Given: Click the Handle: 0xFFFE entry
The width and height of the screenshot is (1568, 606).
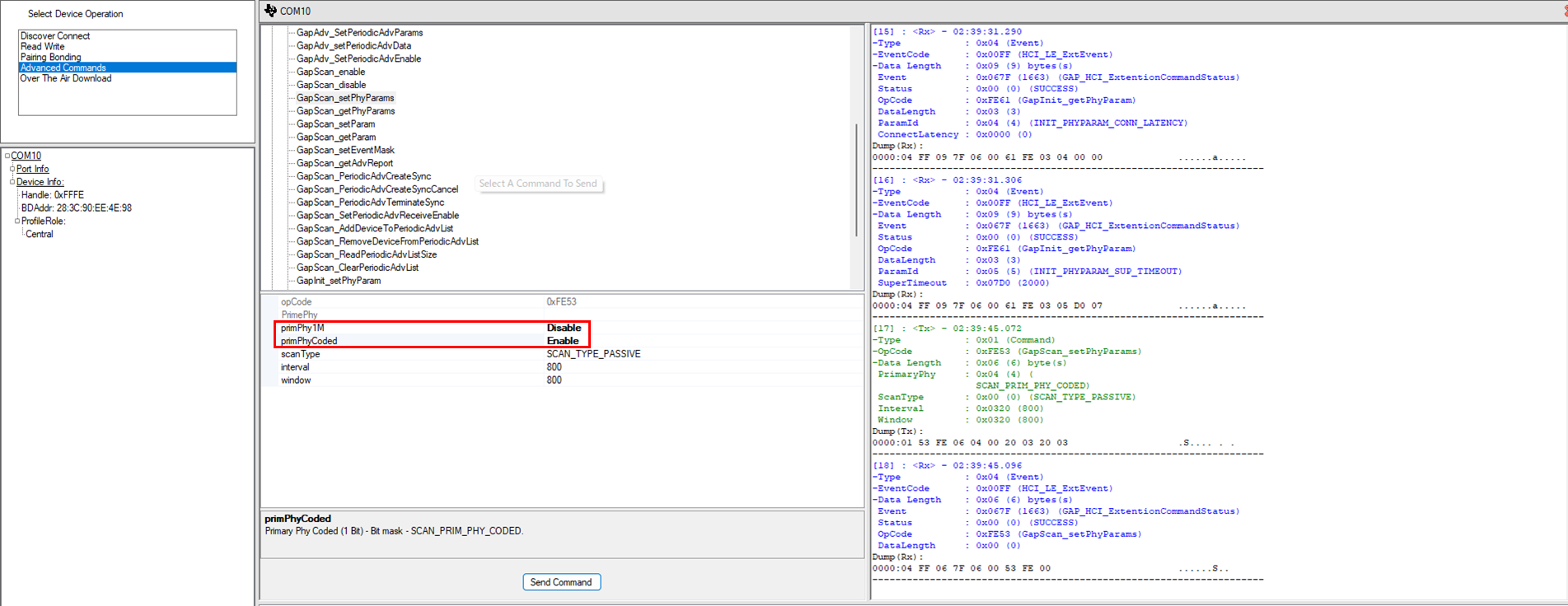Looking at the screenshot, I should 53,195.
